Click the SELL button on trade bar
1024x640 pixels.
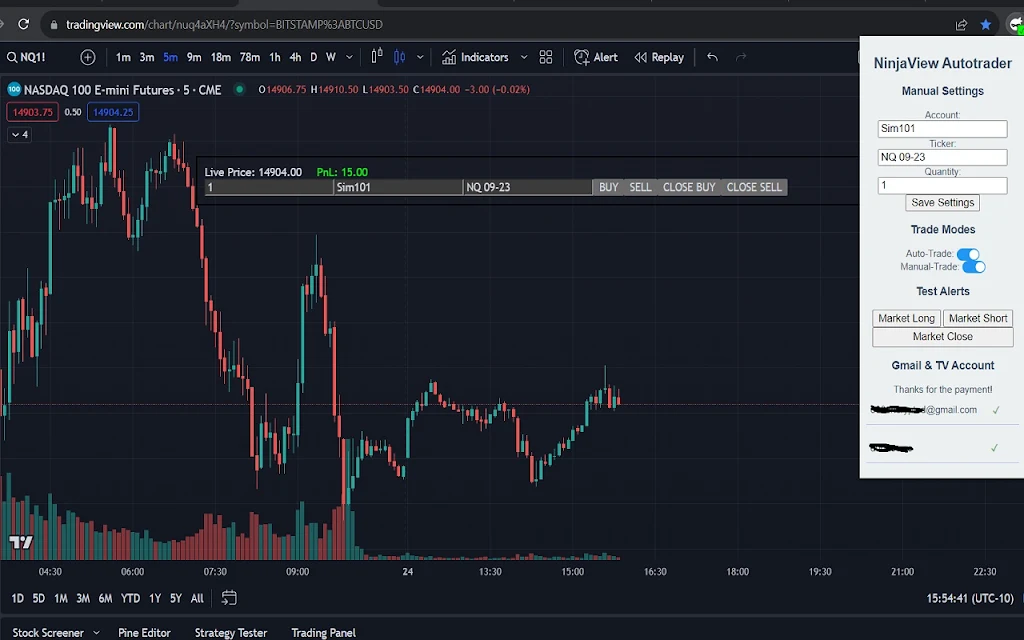point(640,187)
